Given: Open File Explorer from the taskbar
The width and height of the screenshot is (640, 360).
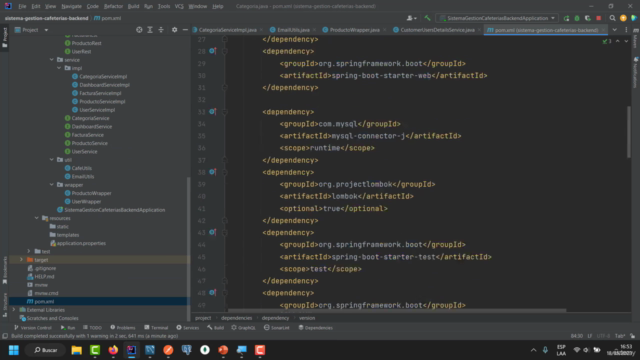Looking at the screenshot, I should [76, 350].
